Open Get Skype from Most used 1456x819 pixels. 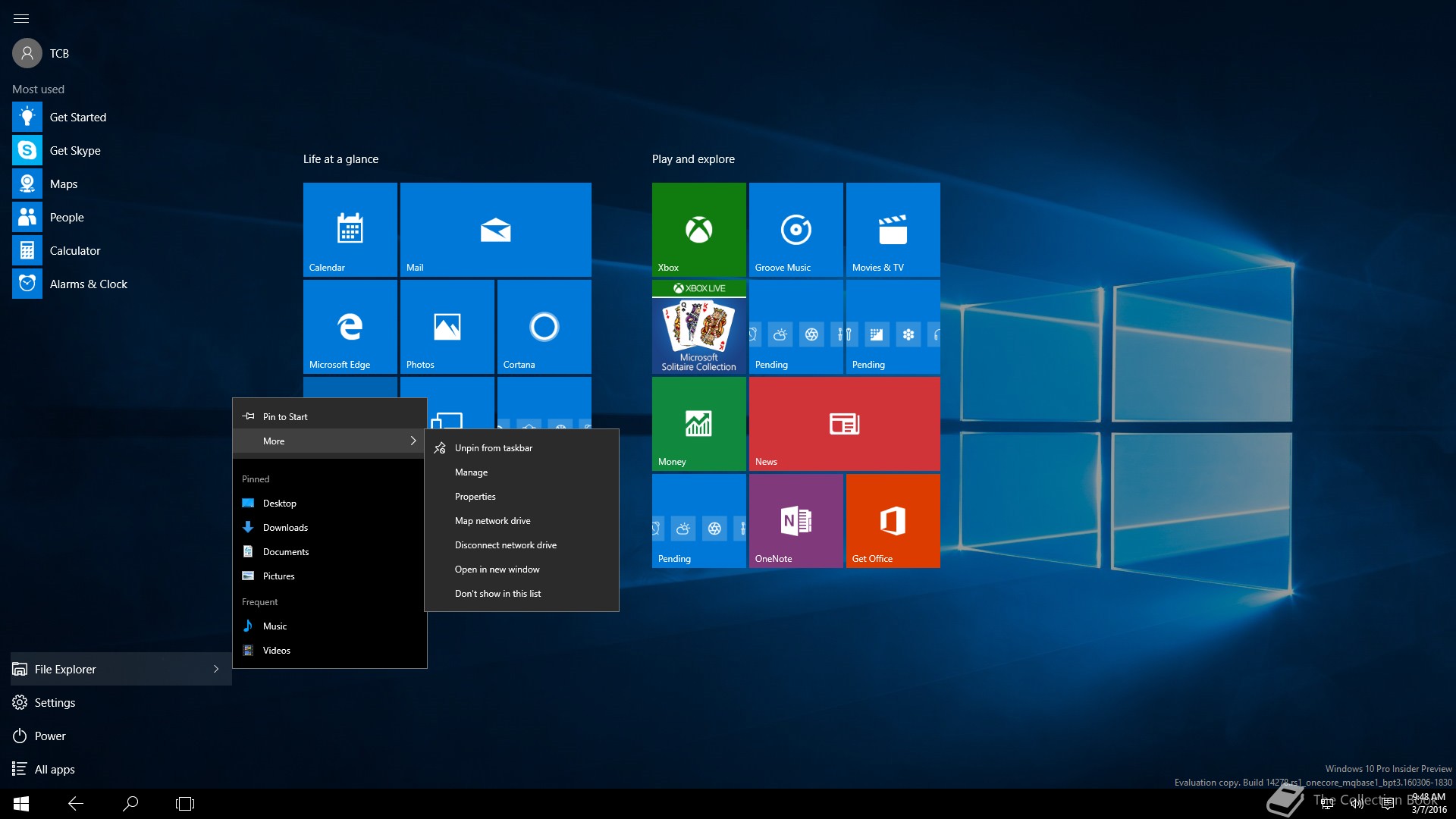74,151
